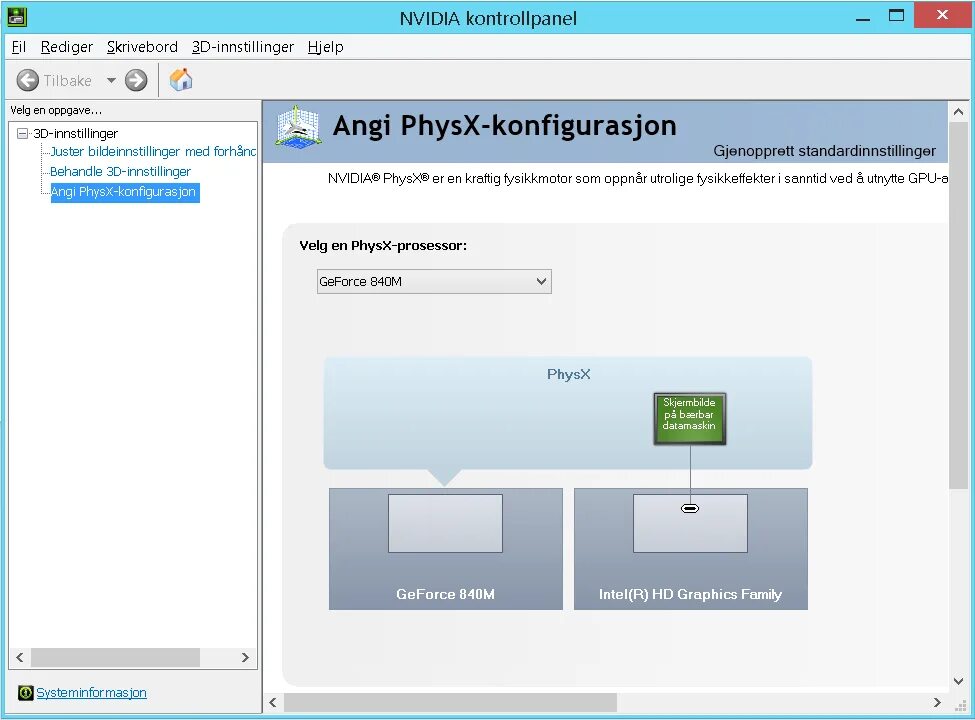Click the forward arrow navigation button
The image size is (975, 720).
(x=136, y=80)
